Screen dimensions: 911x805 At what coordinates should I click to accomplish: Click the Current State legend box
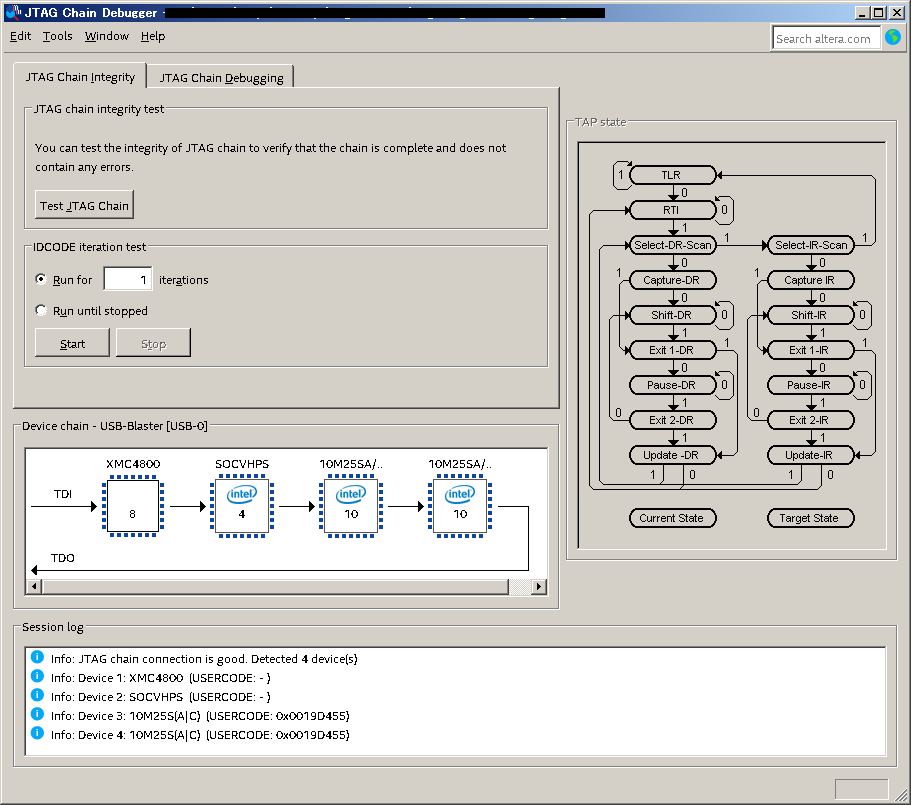click(673, 518)
